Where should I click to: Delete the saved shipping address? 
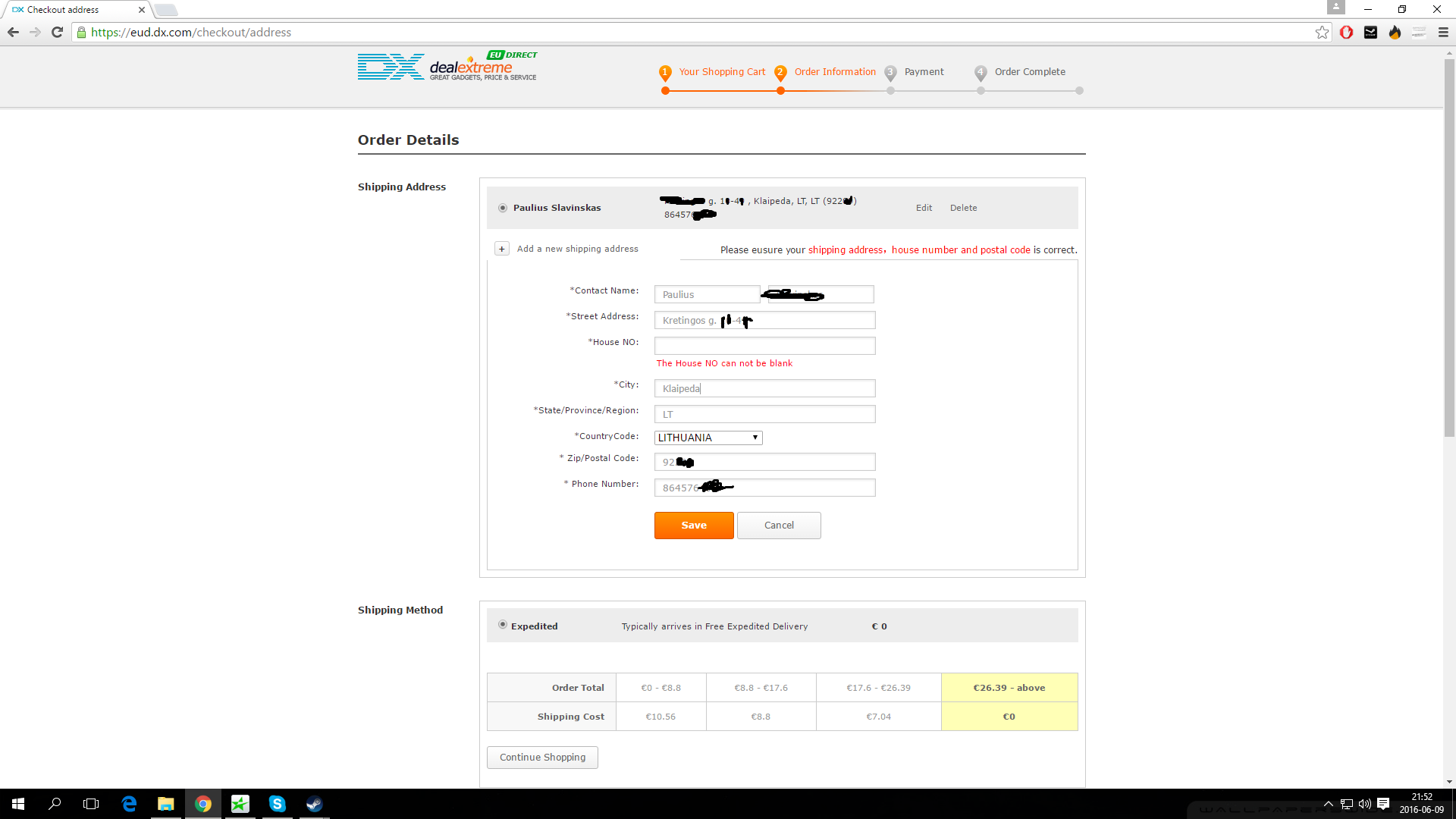tap(963, 208)
